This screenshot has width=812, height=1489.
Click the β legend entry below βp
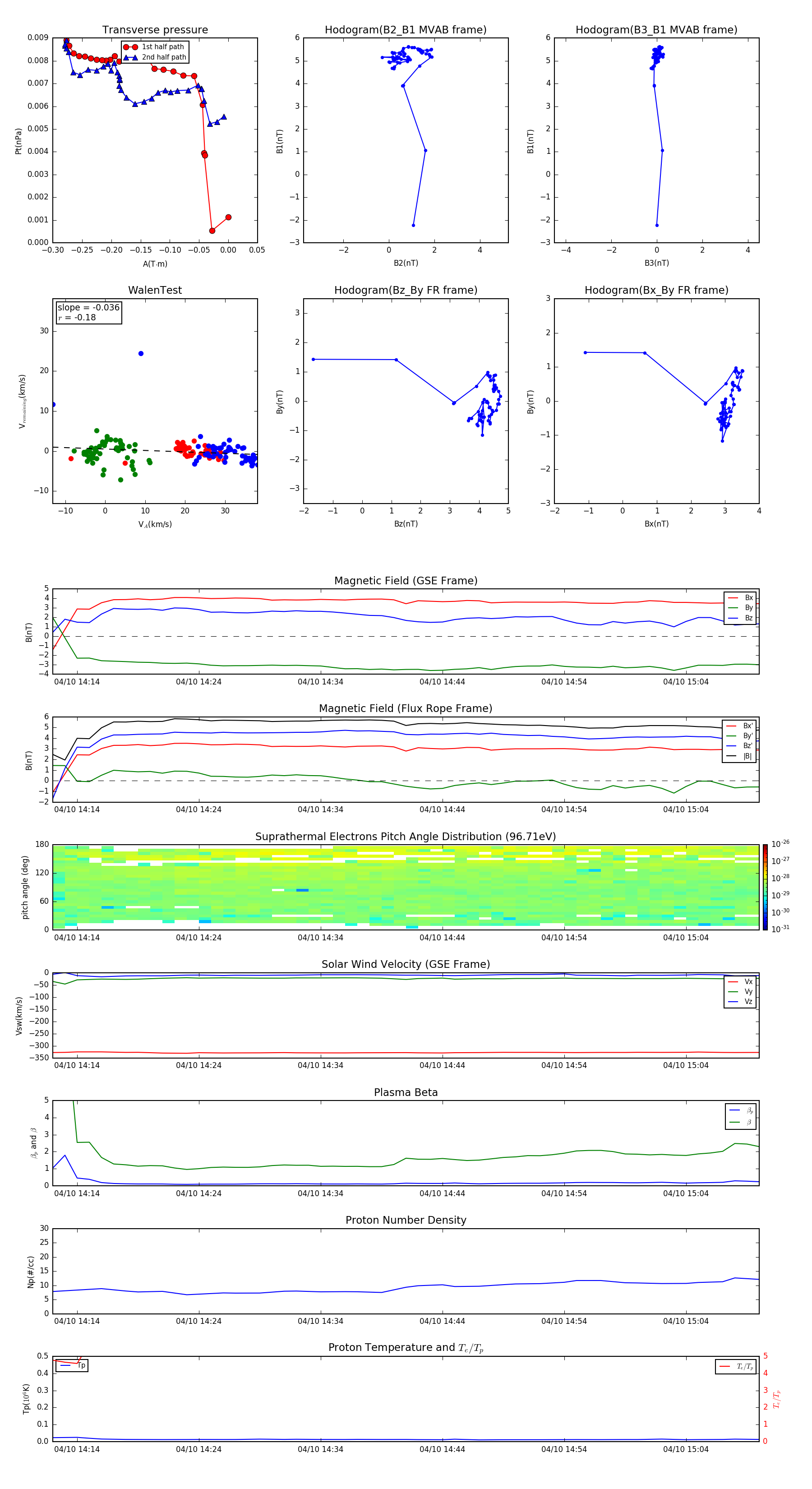(x=741, y=1122)
